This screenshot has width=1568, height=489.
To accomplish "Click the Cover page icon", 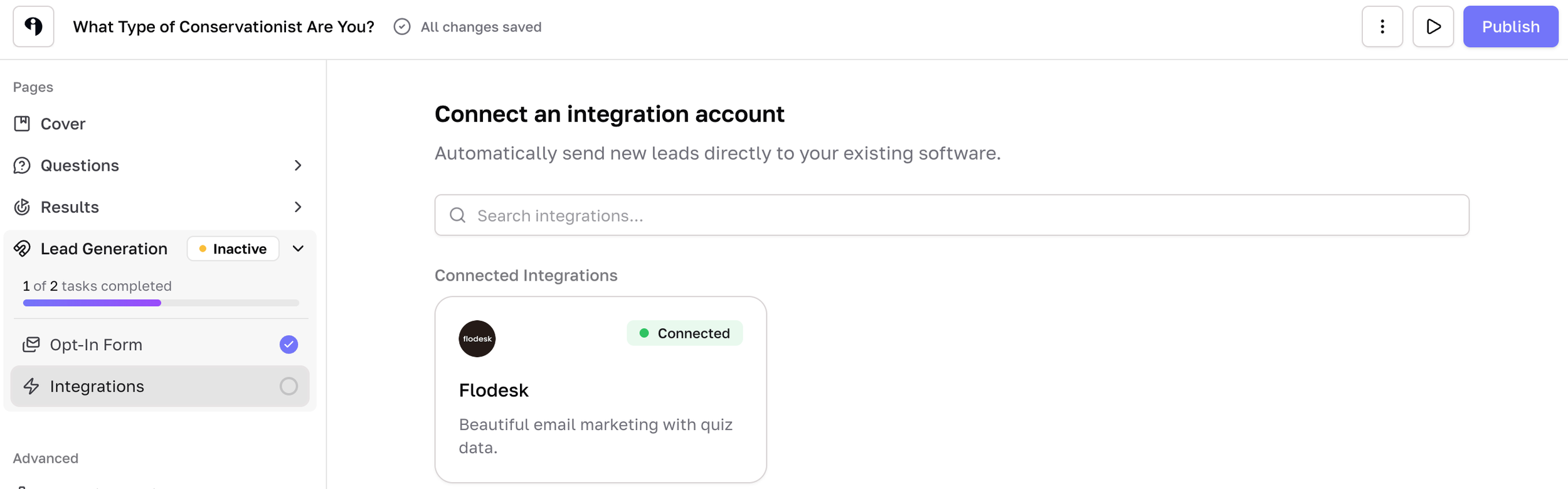I will click(x=22, y=124).
